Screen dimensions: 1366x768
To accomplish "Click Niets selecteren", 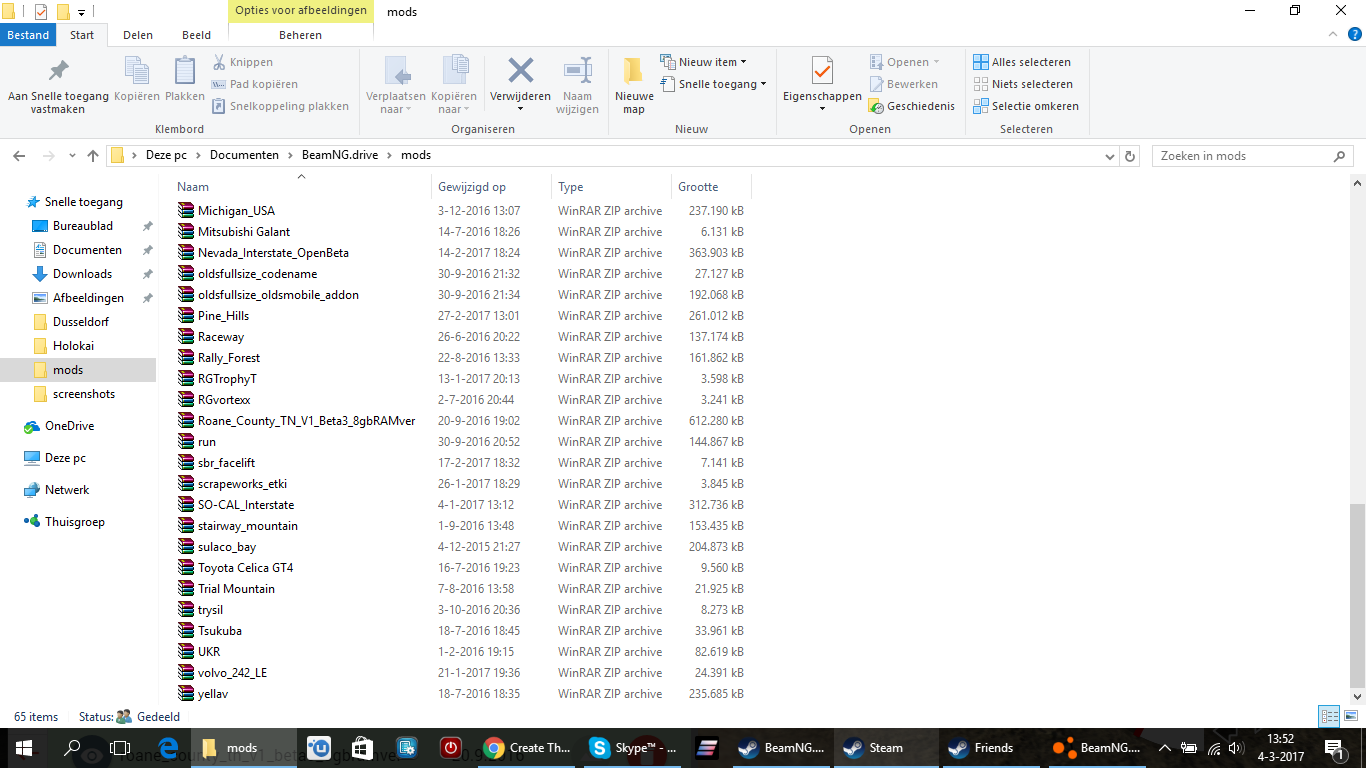I will click(1023, 84).
